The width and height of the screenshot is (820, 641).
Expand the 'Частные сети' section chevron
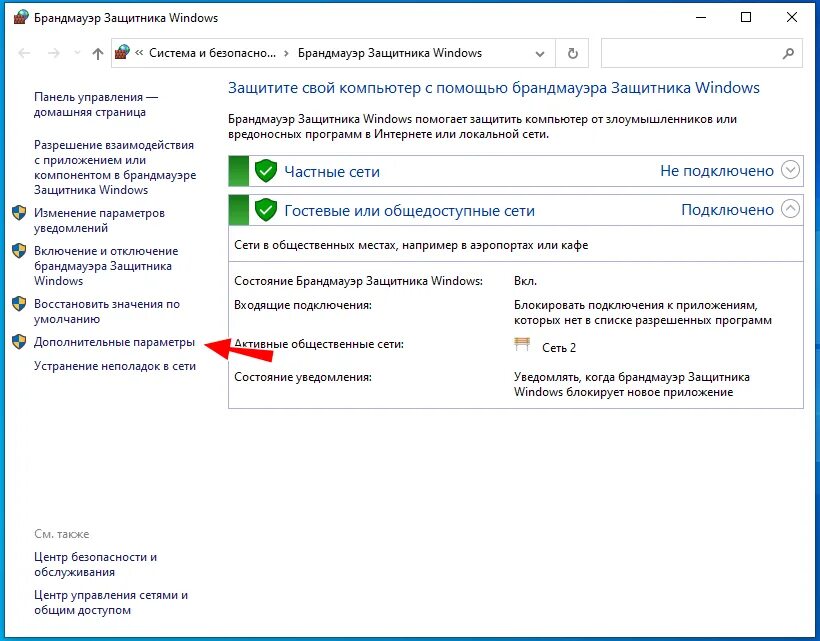(790, 170)
